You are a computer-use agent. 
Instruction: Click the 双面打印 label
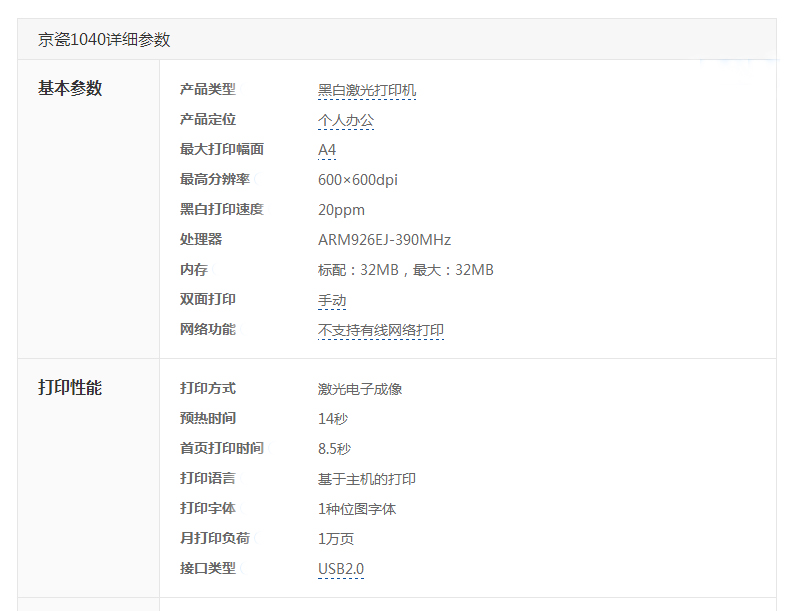[x=208, y=299]
